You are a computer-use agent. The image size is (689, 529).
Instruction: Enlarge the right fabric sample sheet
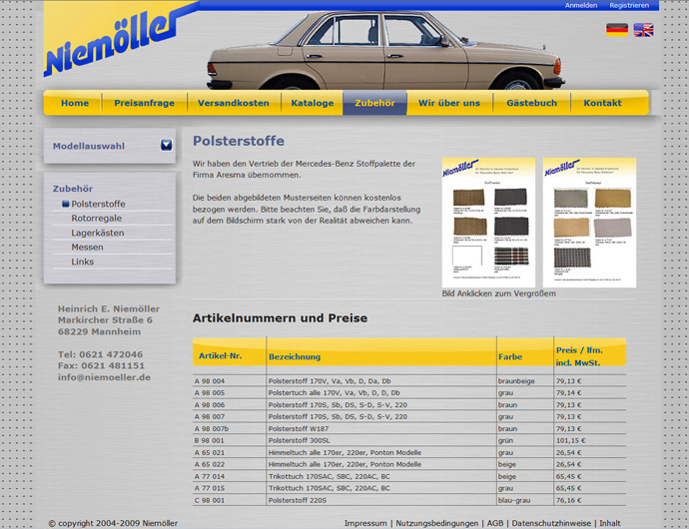click(589, 222)
